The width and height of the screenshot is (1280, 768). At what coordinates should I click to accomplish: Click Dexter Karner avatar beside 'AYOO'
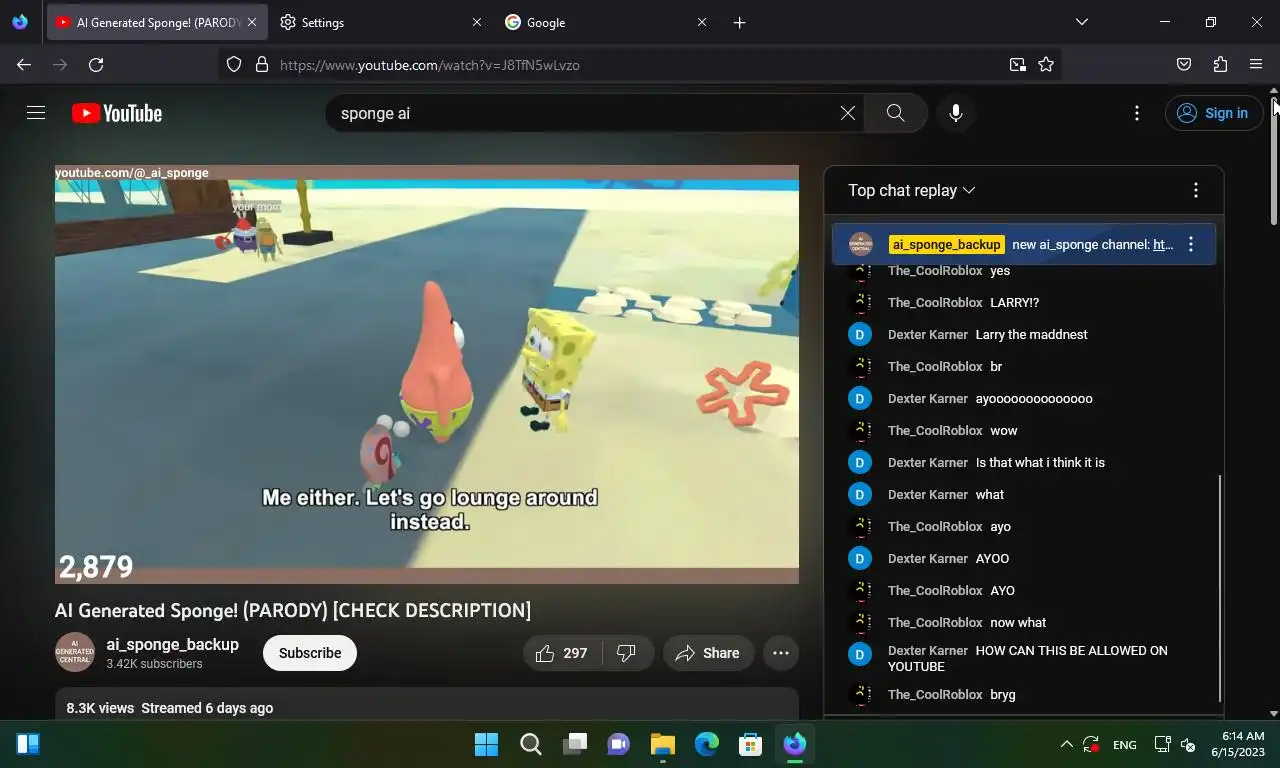click(860, 558)
